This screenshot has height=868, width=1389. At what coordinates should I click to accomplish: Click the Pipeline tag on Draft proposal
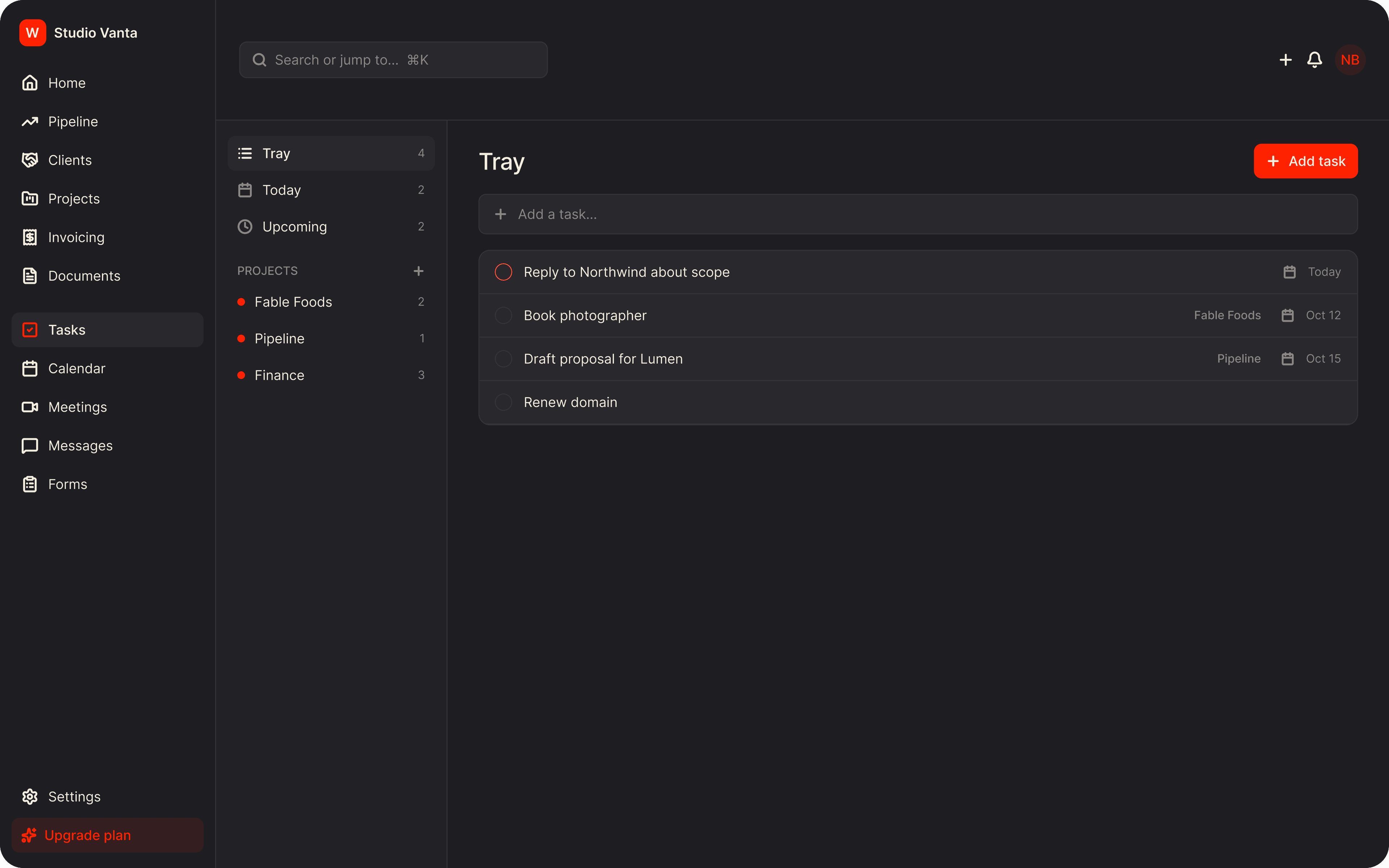tap(1239, 359)
